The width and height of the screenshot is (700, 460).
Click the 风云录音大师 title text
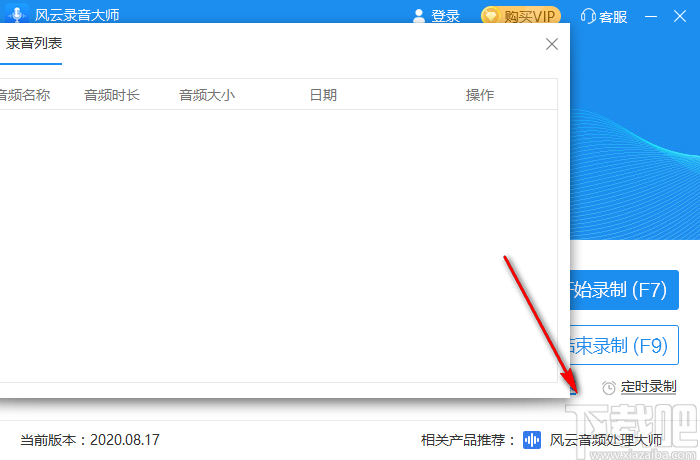pos(77,15)
